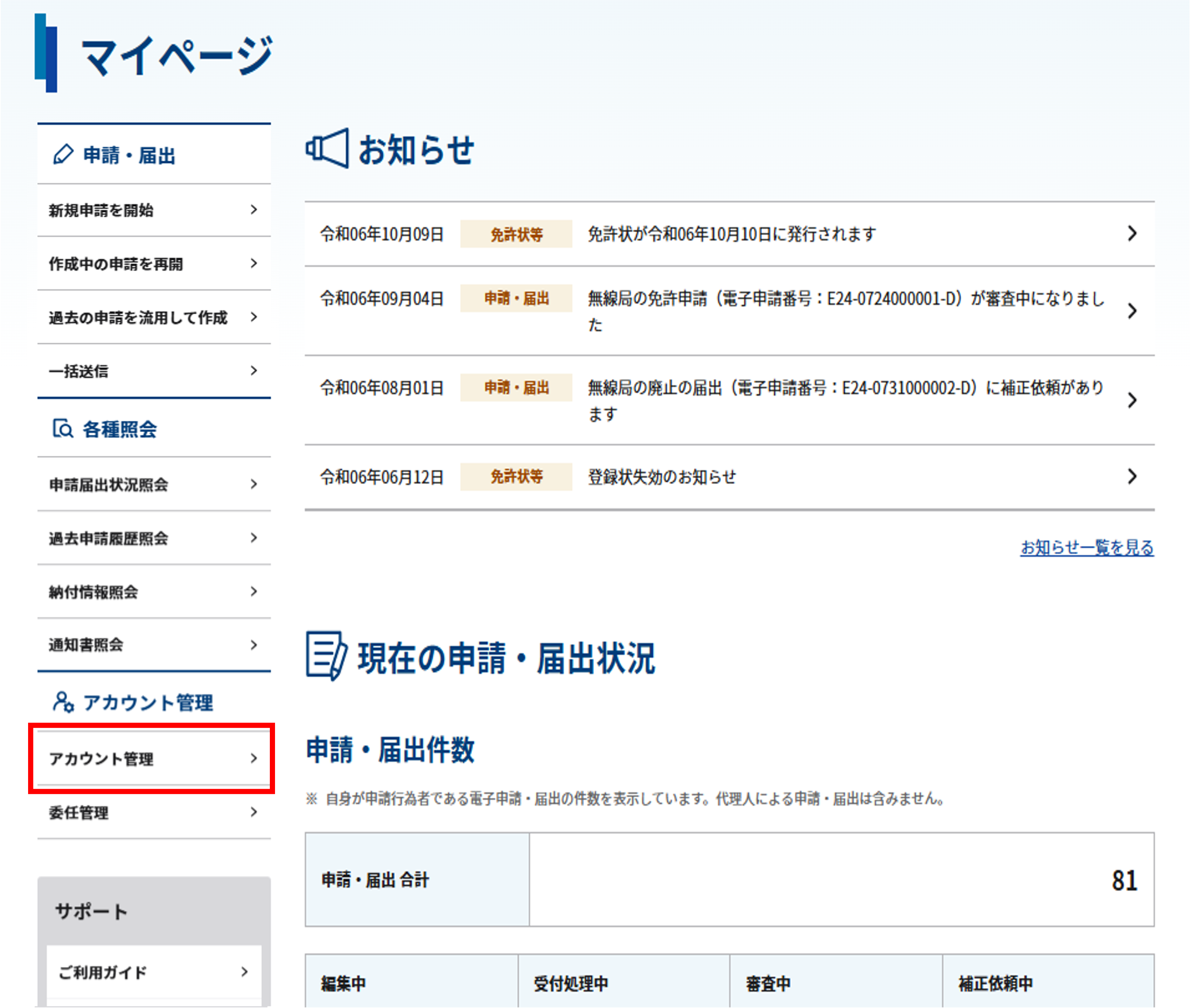This screenshot has height=1008, width=1191.
Task: Open 委任管理 sidebar link
Action: pyautogui.click(x=154, y=812)
